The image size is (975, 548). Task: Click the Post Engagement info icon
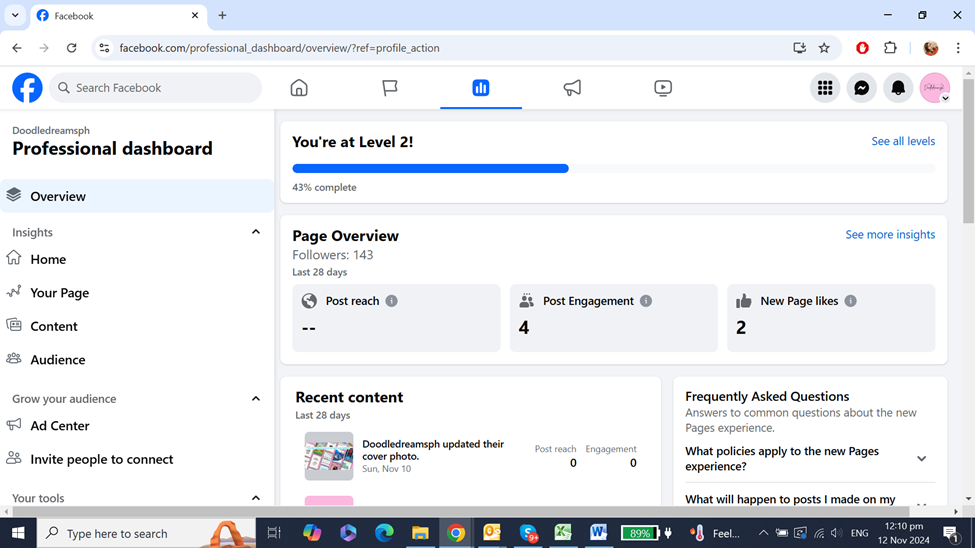coord(646,301)
